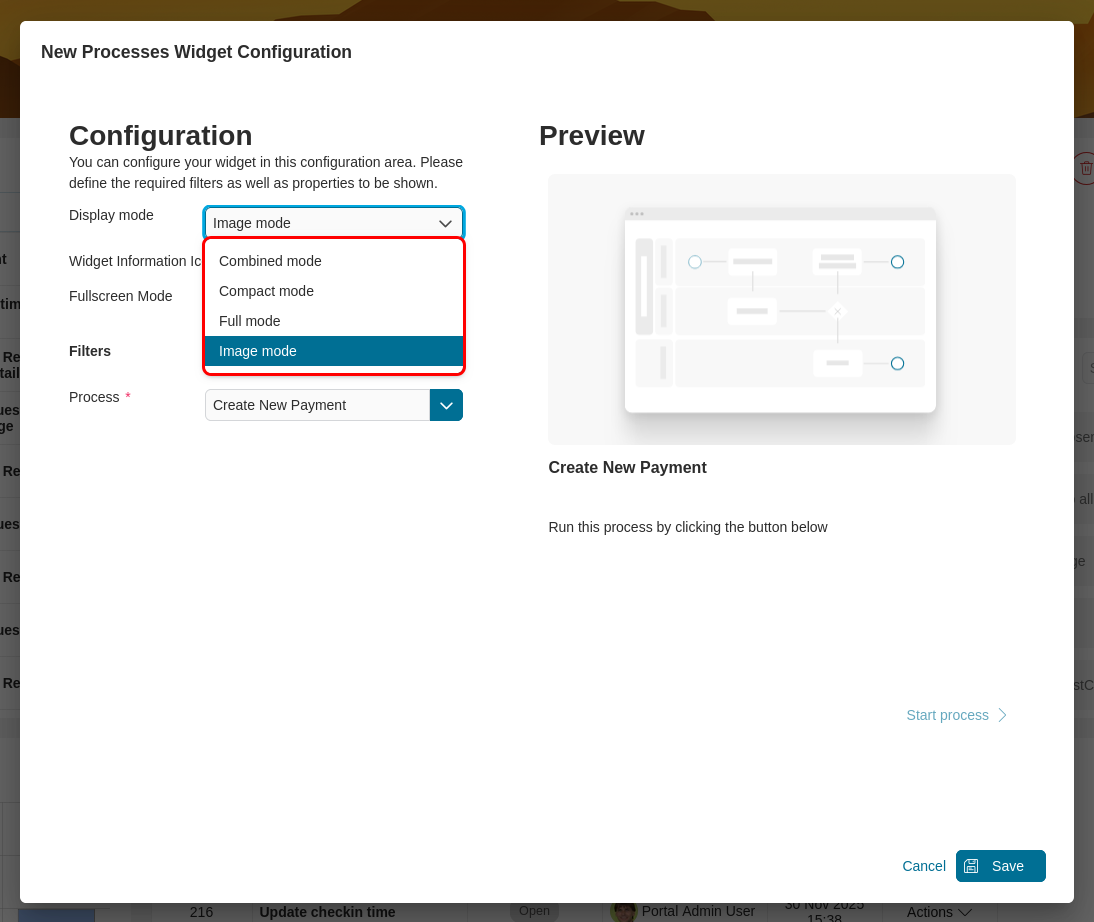This screenshot has height=922, width=1094.
Task: Click the blue chevron on the Process field
Action: pos(446,405)
